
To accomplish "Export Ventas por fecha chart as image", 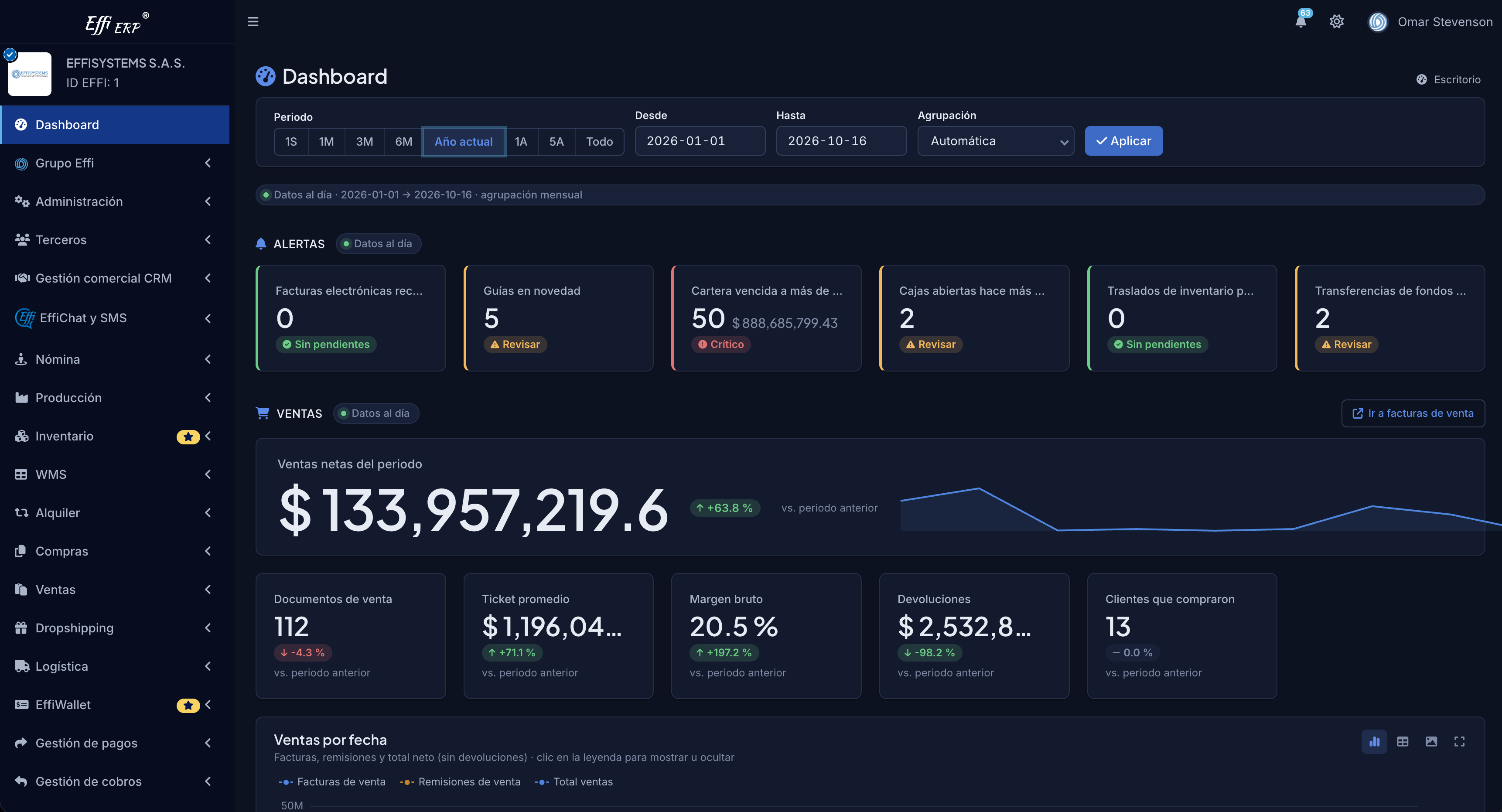I will click(1431, 741).
